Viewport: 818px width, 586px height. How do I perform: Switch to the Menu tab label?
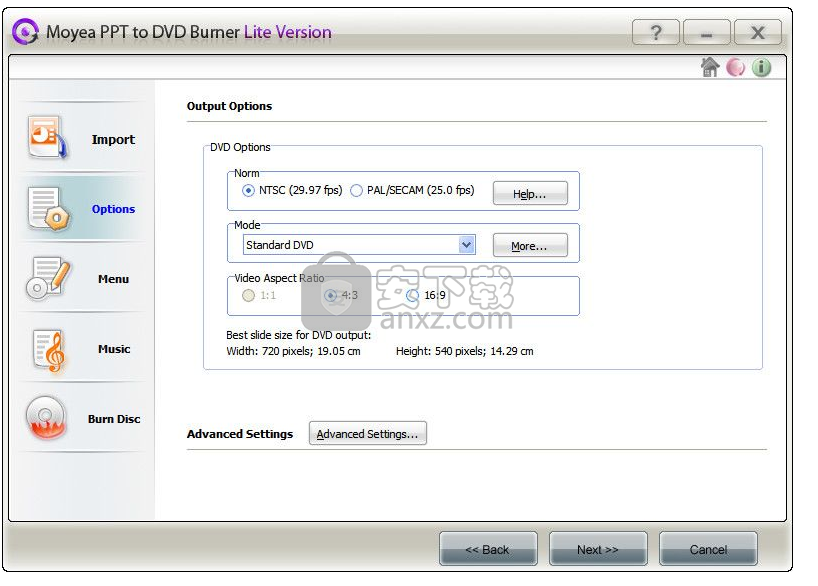click(x=113, y=279)
